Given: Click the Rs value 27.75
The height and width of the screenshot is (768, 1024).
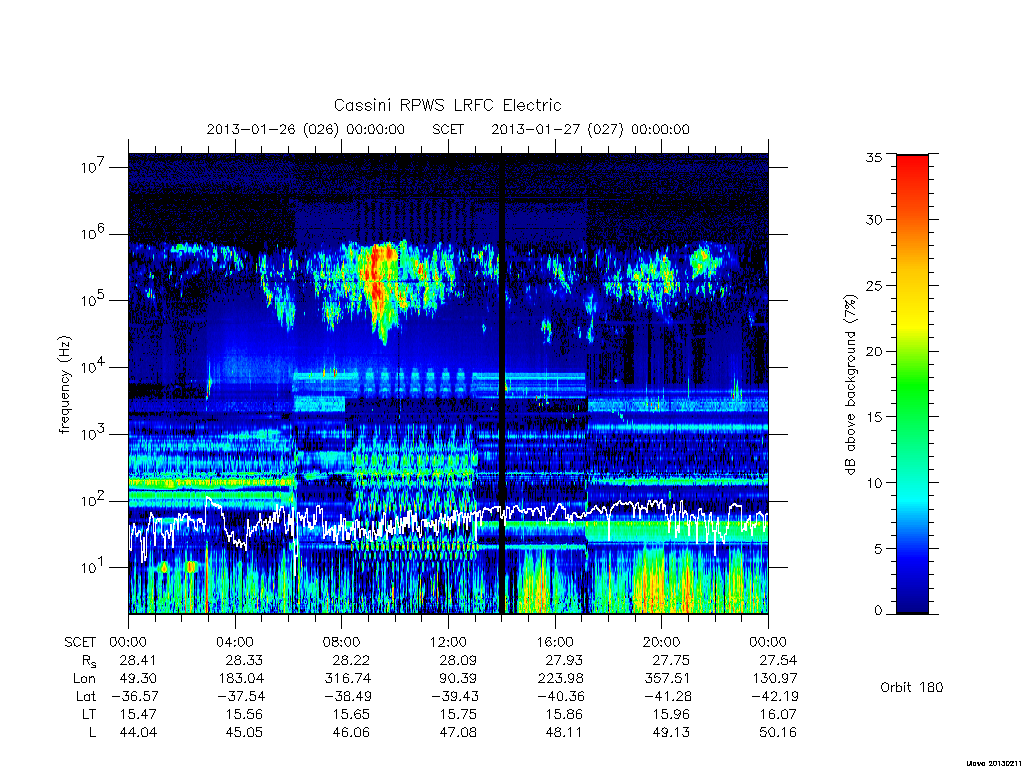Looking at the screenshot, I should 671,660.
